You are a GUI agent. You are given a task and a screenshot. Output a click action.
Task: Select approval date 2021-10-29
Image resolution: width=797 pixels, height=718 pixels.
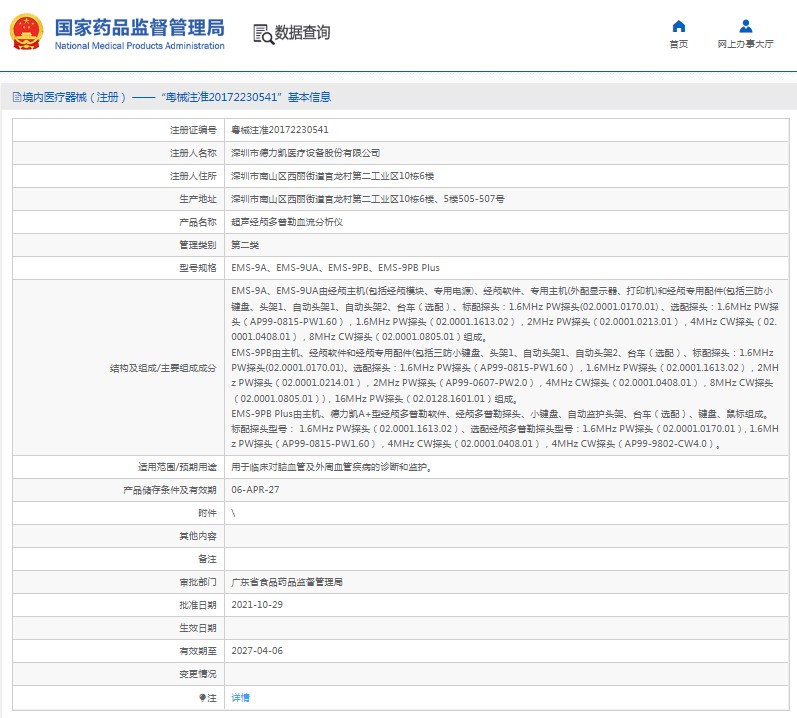tap(257, 605)
